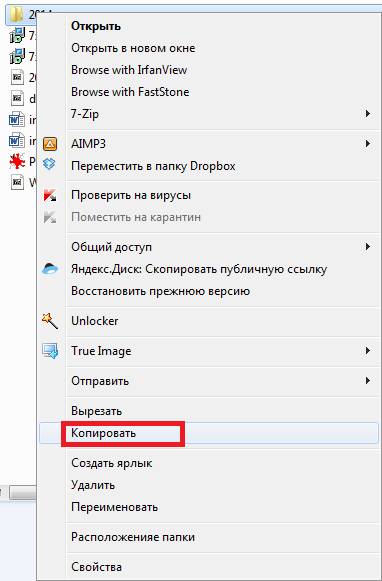The width and height of the screenshot is (382, 581).
Task: Click the Unlocker magic wand icon
Action: pyautogui.click(x=50, y=321)
